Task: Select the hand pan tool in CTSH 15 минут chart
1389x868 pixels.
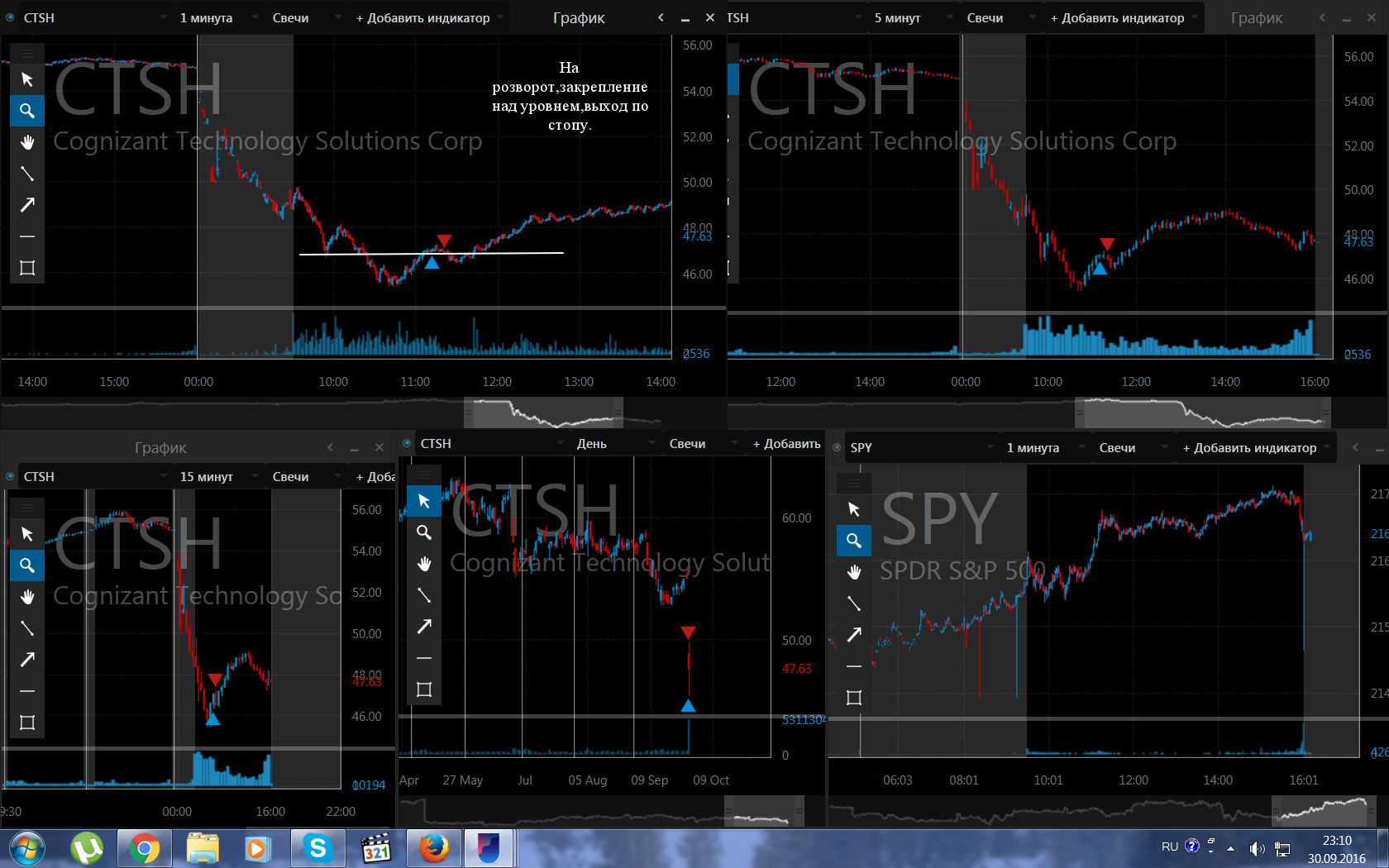Action: coord(27,597)
